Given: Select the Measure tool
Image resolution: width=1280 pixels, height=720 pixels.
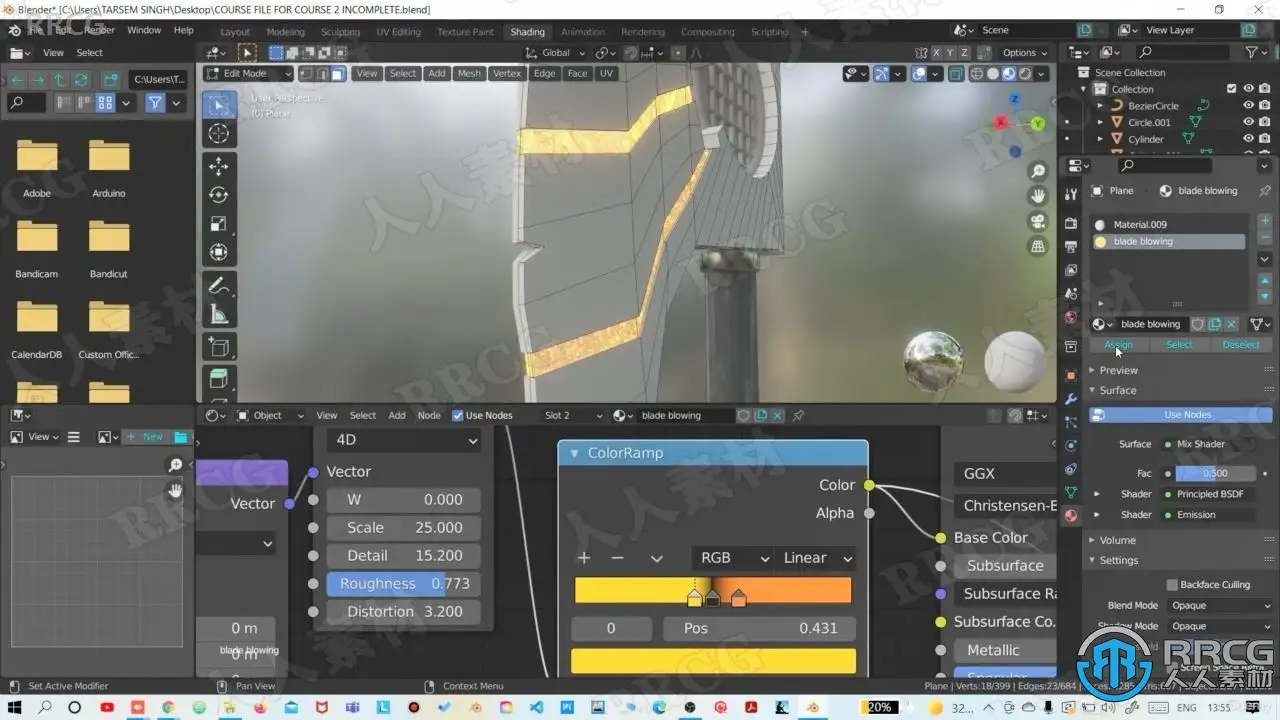Looking at the screenshot, I should click(219, 315).
